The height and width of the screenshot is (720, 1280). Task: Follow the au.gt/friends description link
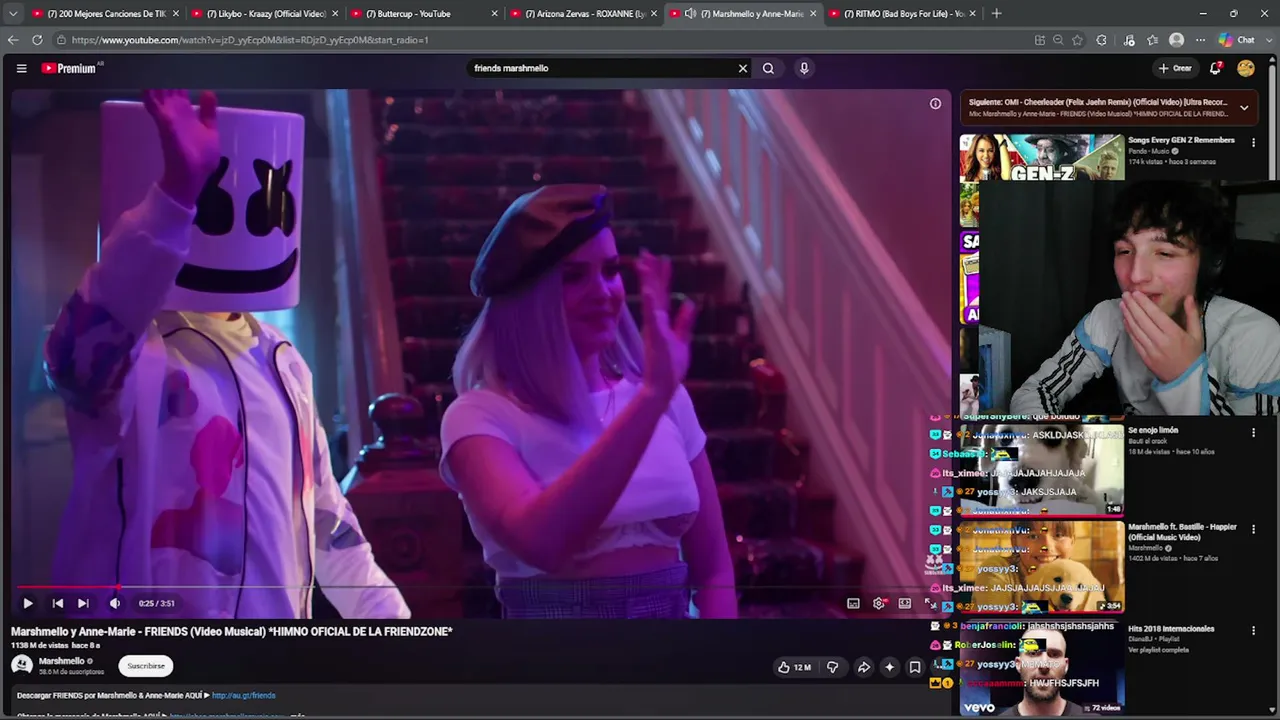(x=243, y=695)
